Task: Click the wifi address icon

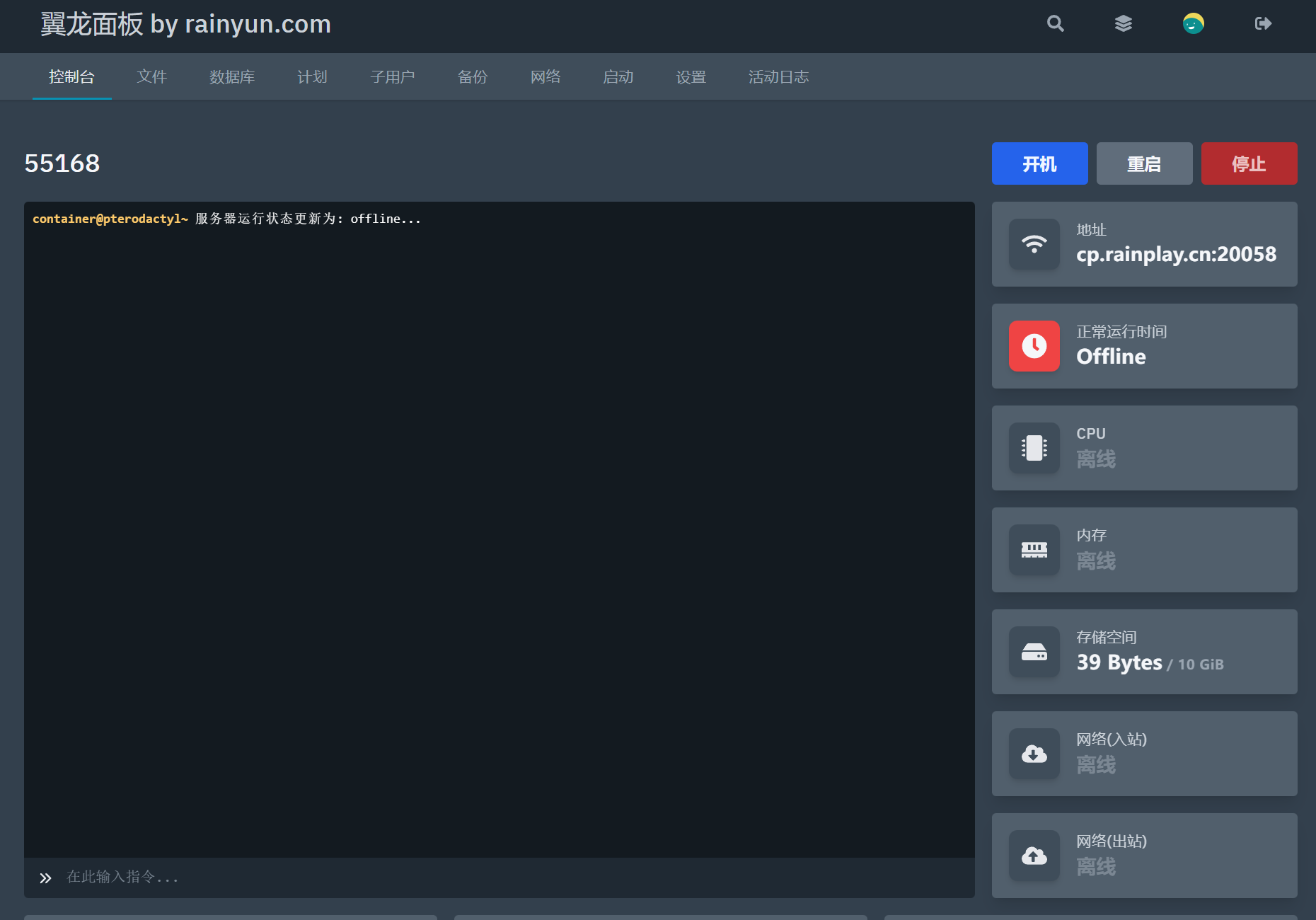Action: (1034, 244)
